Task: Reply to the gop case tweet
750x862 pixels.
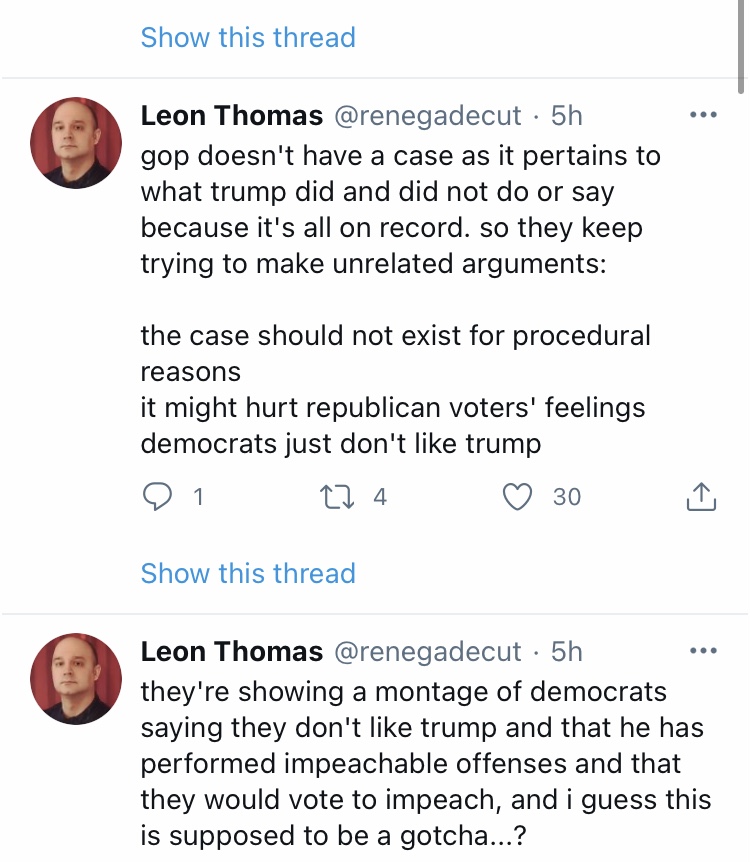Action: coord(157,496)
